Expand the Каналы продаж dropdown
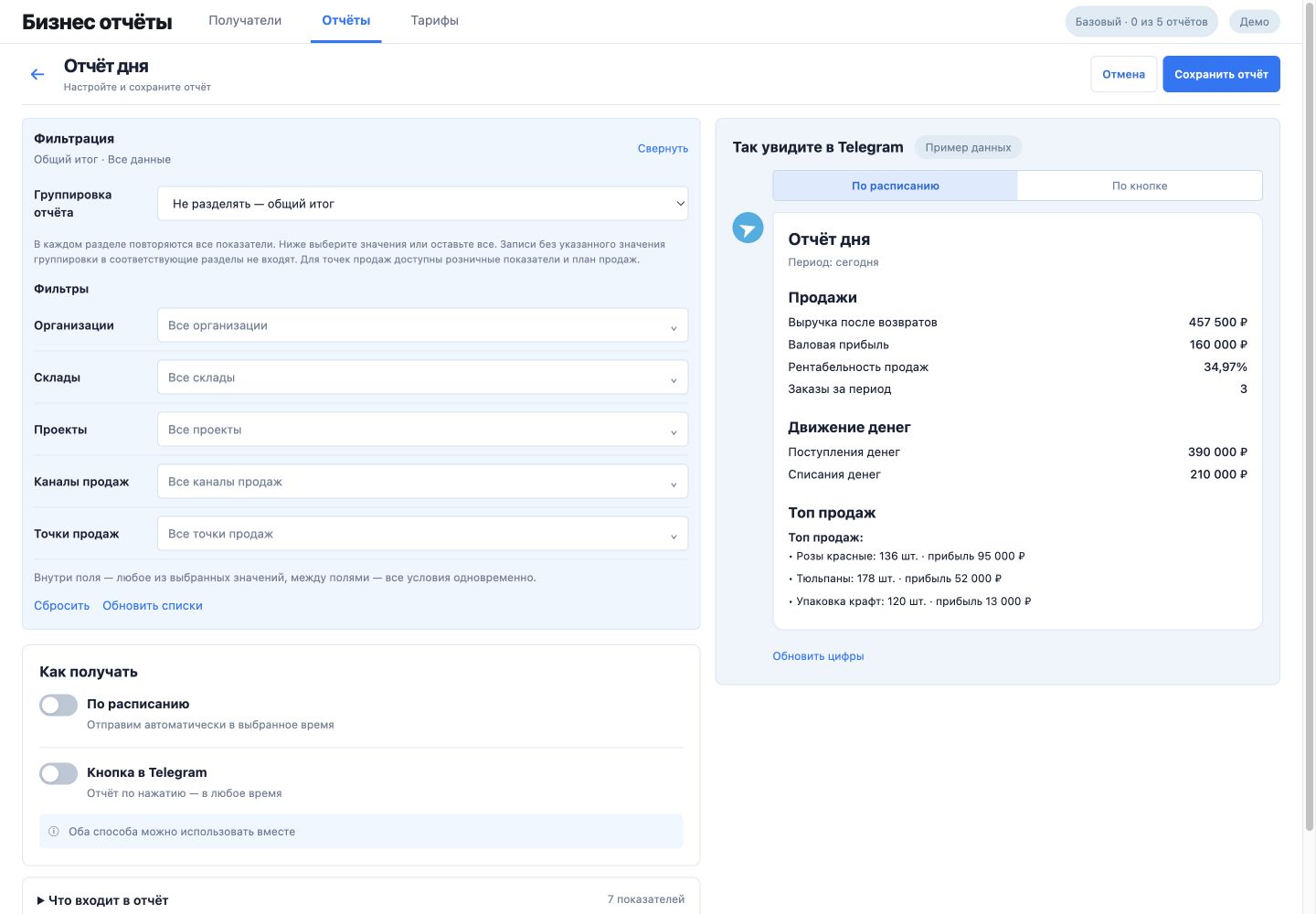1316x914 pixels. click(423, 482)
